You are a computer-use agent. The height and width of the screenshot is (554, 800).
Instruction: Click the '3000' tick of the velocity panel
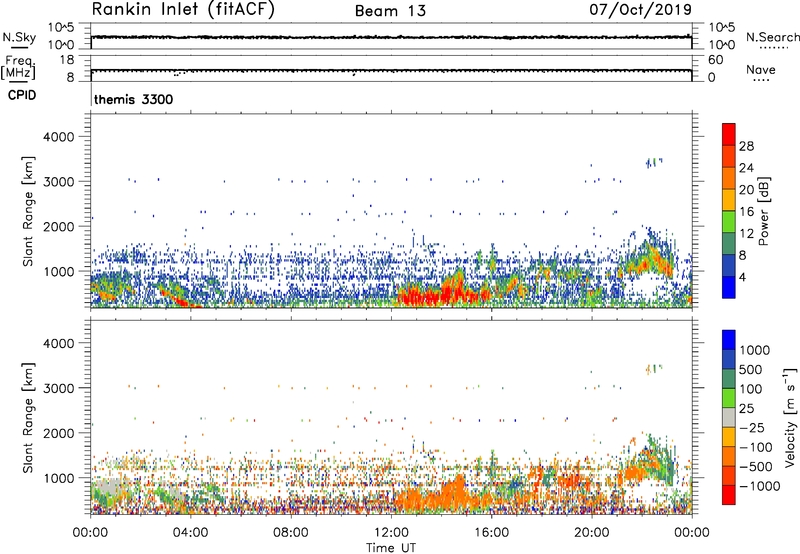tap(58, 388)
